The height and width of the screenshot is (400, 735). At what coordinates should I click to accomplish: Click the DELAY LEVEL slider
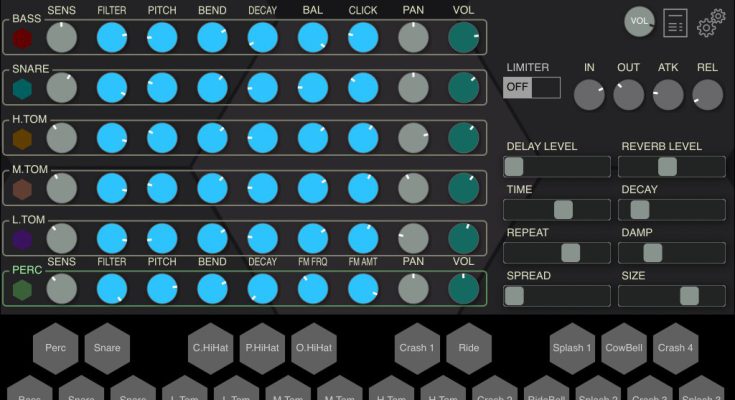click(x=557, y=167)
